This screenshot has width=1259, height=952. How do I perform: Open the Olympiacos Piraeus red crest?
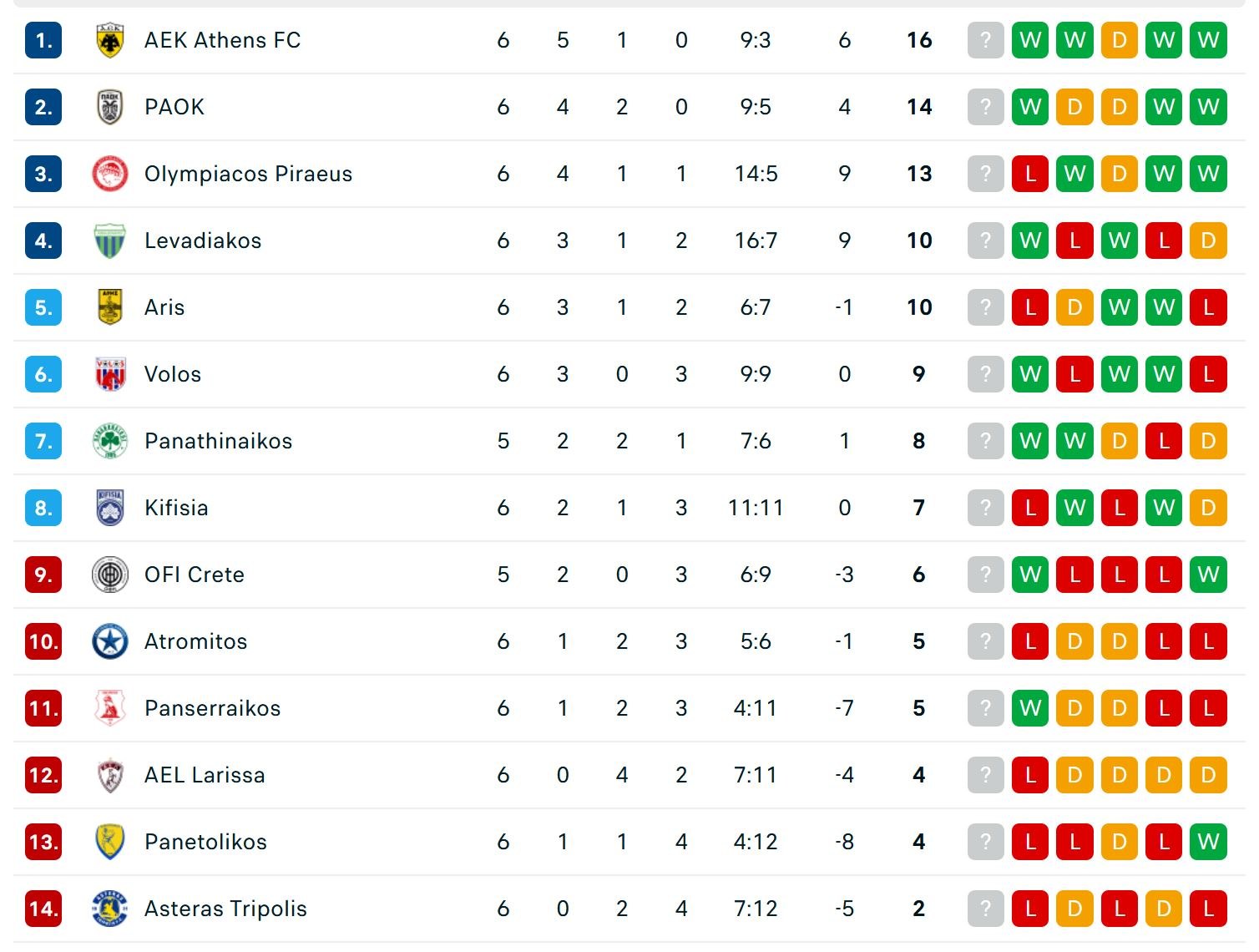click(109, 174)
